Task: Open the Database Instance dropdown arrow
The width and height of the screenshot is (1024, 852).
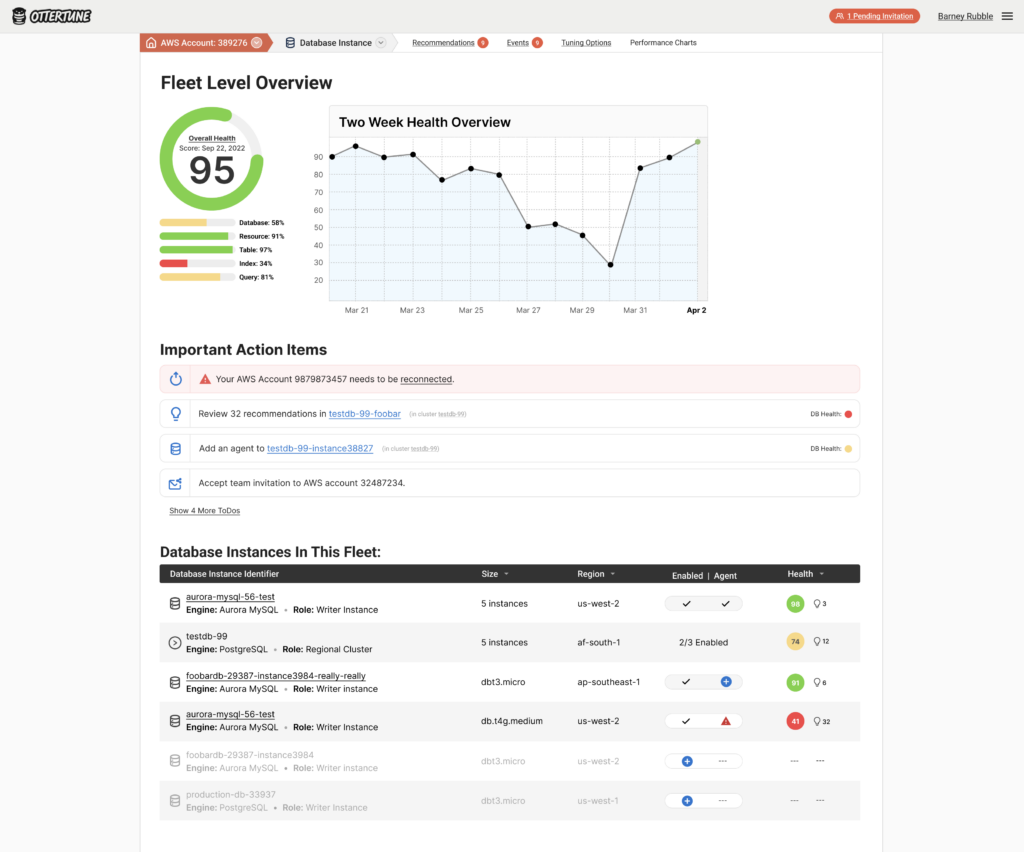Action: pos(380,43)
